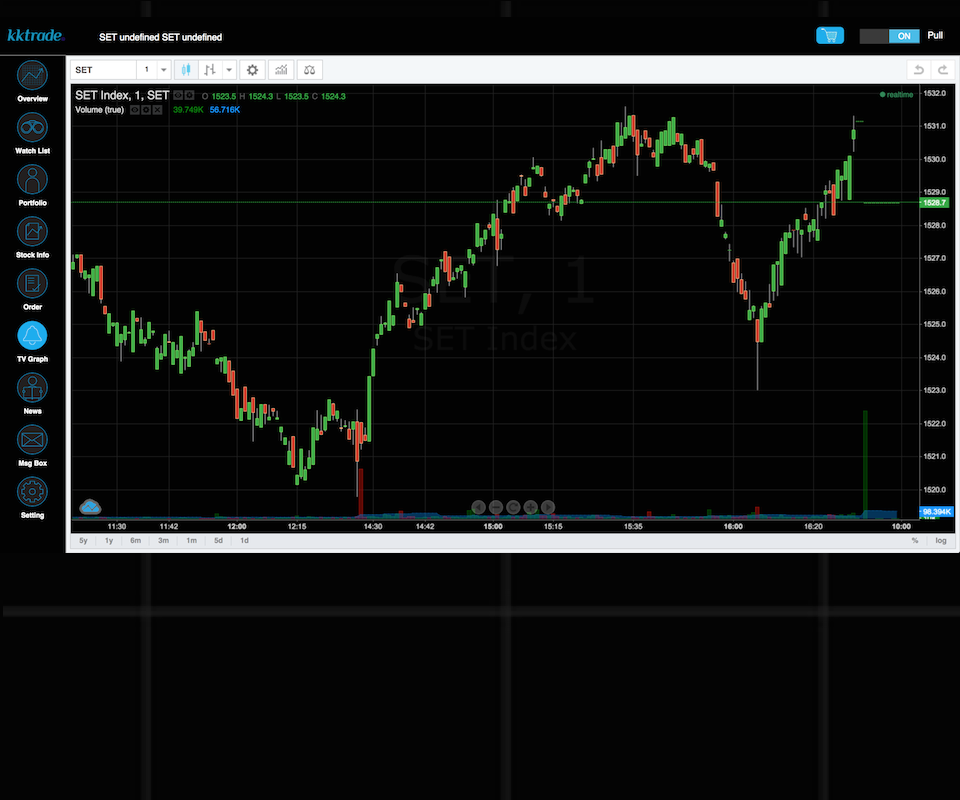Open settings gear for Volume indicator
This screenshot has width=960, height=800.
click(x=146, y=110)
